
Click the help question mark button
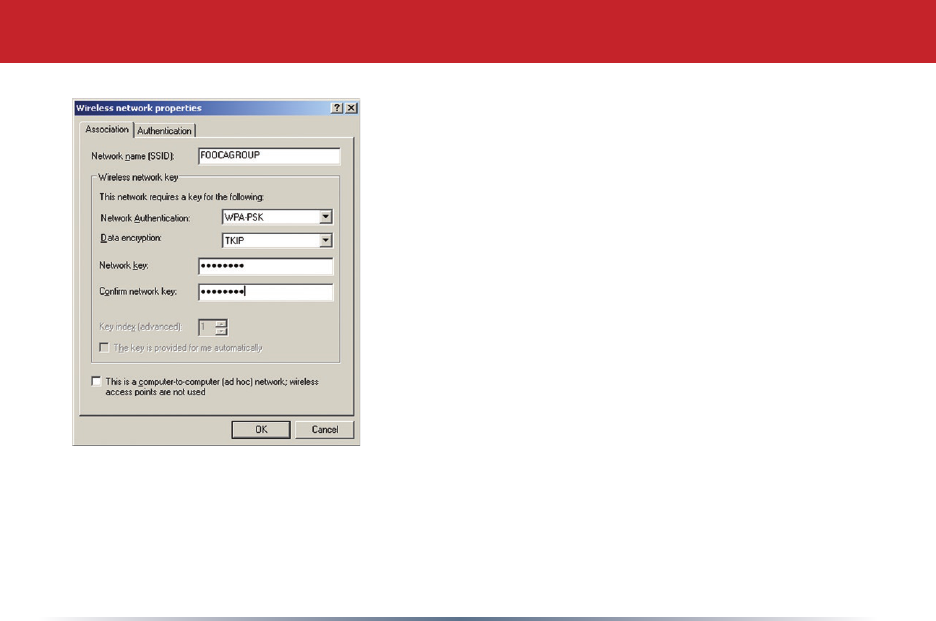click(337, 108)
